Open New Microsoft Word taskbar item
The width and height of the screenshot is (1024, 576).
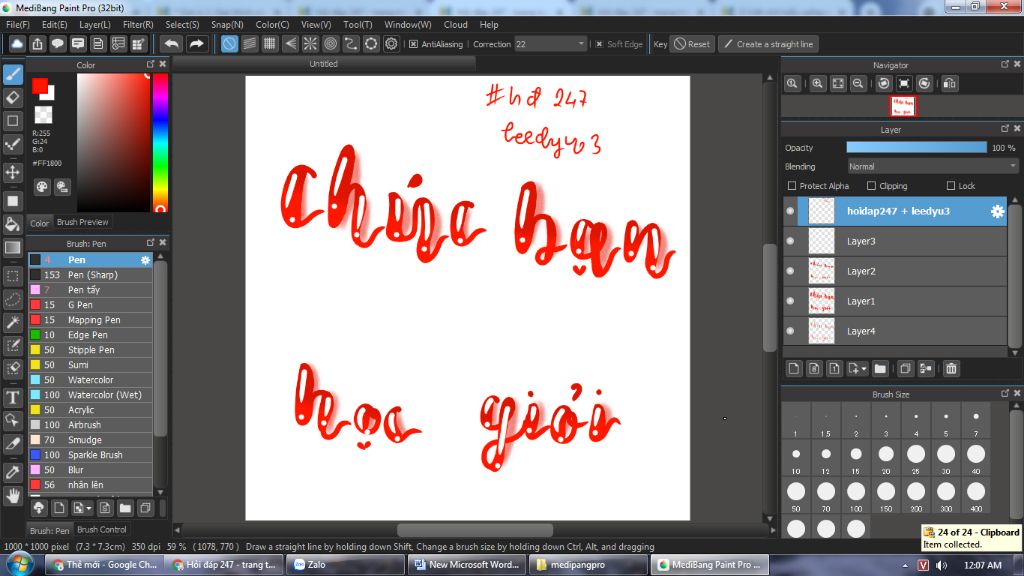[x=466, y=565]
